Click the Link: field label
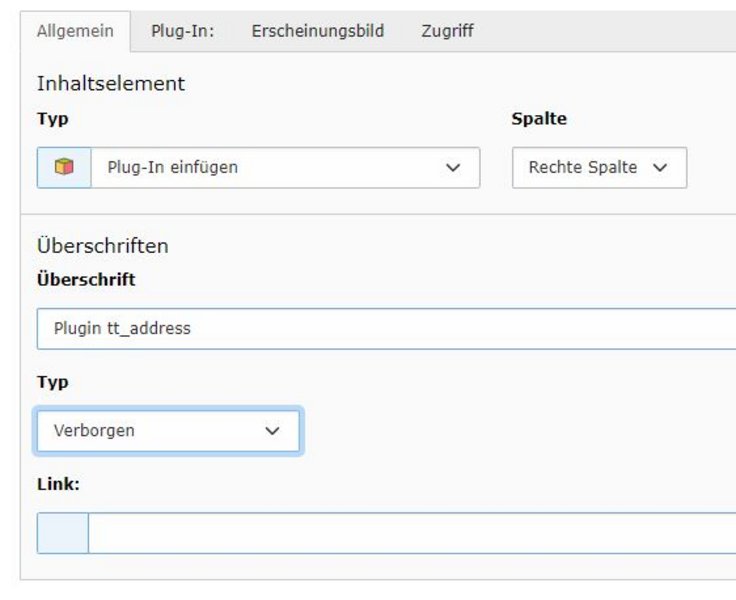 point(58,484)
